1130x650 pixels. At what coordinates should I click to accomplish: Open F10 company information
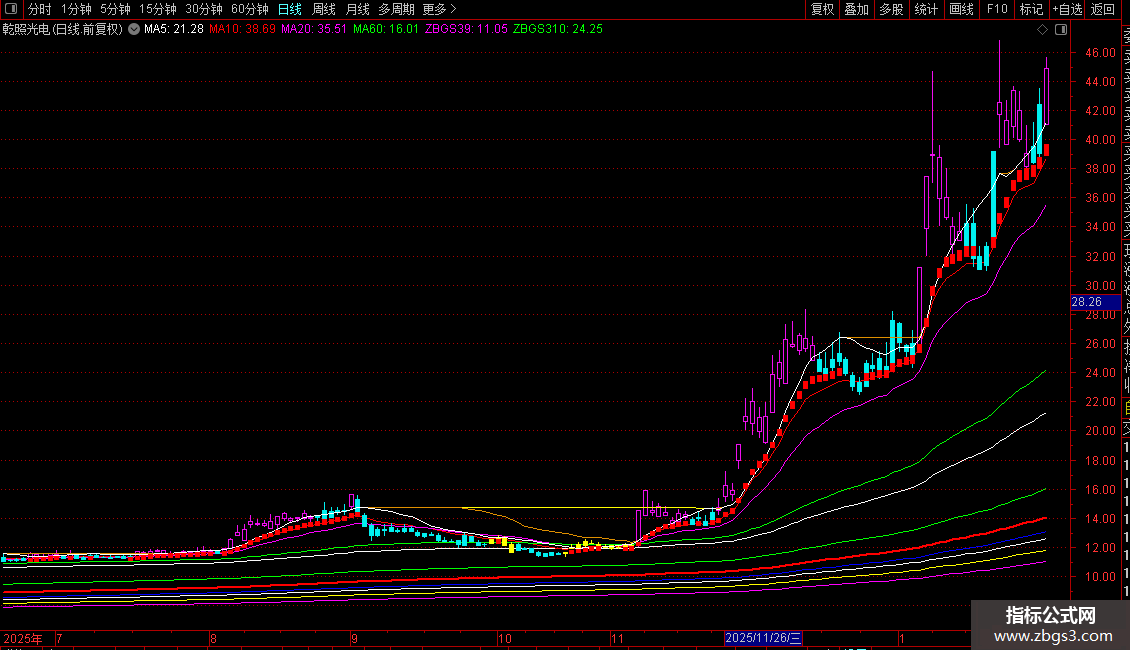point(997,9)
